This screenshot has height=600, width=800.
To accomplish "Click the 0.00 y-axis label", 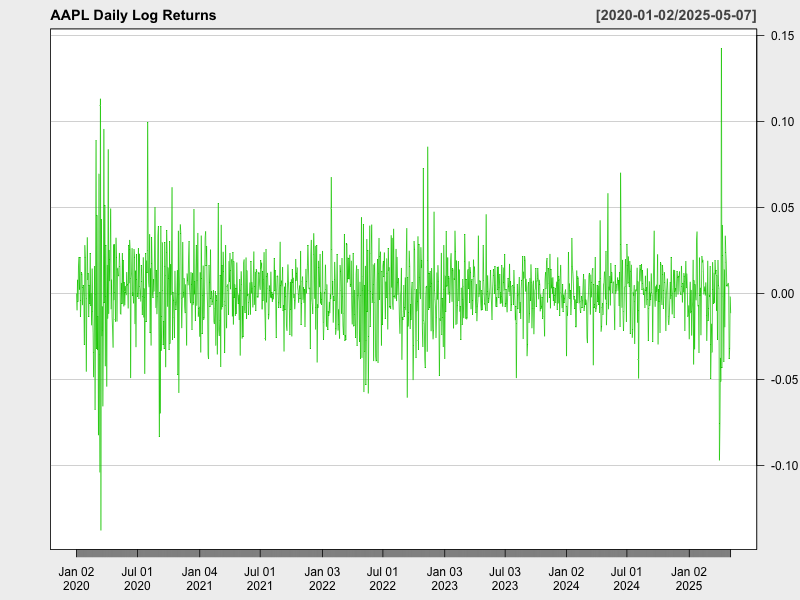I will 782,293.
